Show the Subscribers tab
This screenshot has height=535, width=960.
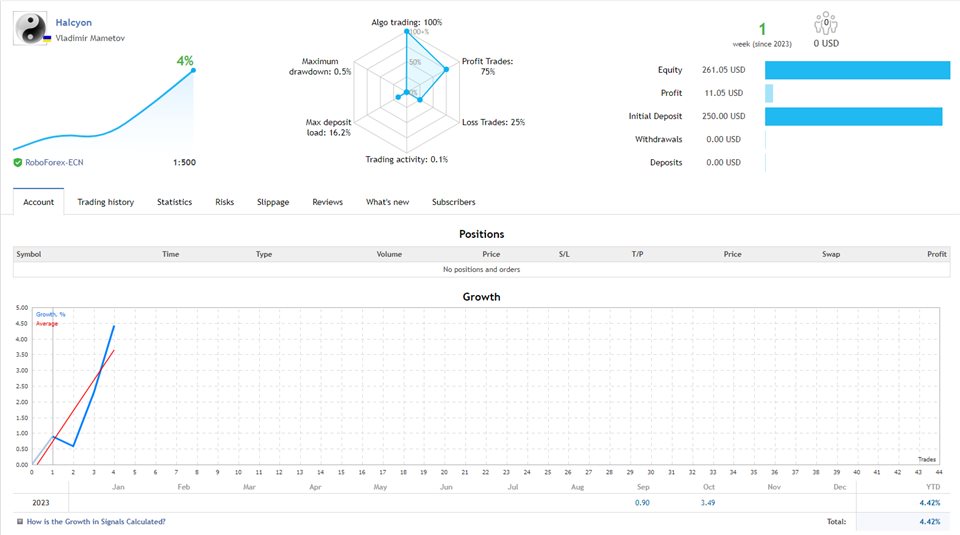(453, 202)
